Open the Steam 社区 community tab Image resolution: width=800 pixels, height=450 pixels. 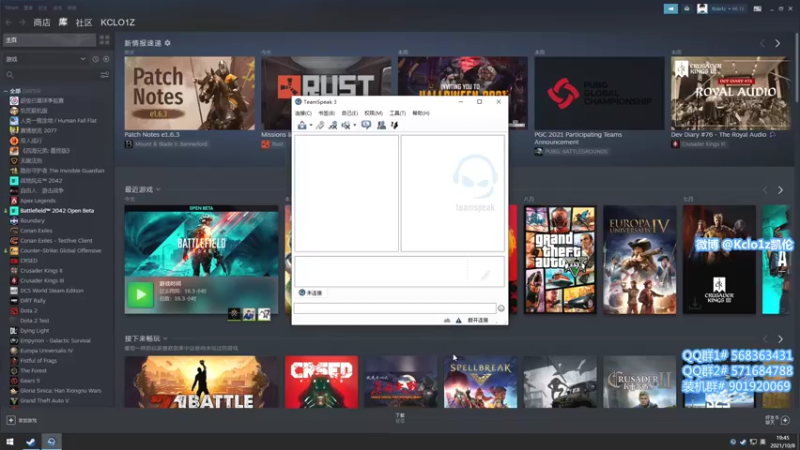(x=84, y=22)
